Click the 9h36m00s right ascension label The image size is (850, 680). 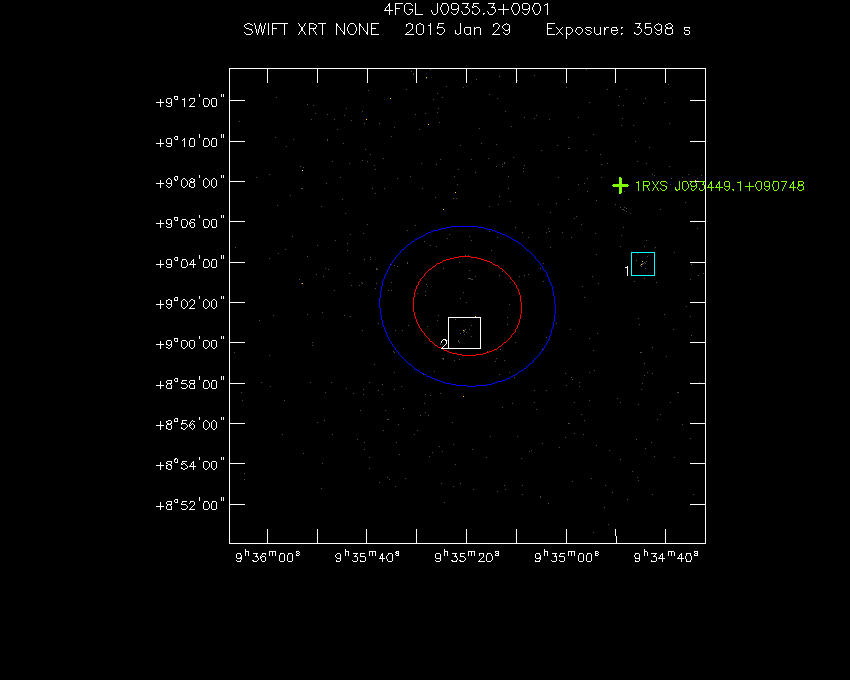click(x=268, y=557)
